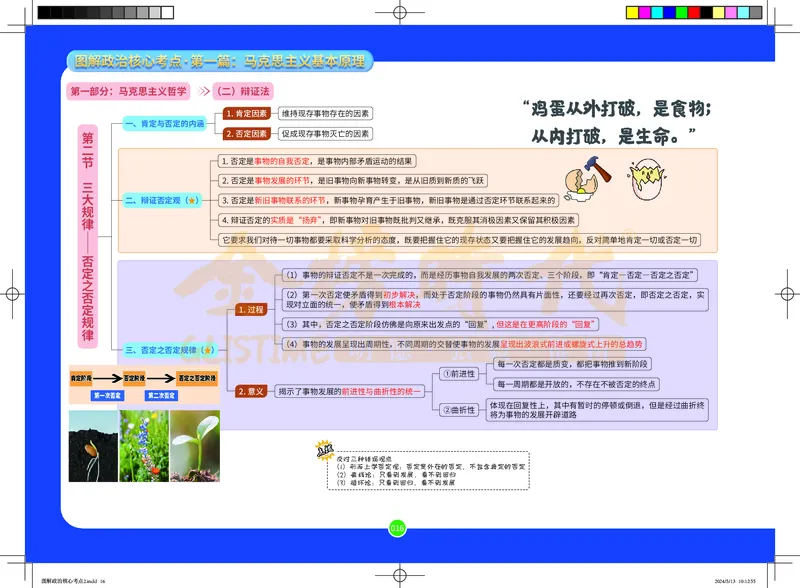Click the magenta swatch in the color bar
The height and width of the screenshot is (588, 800).
click(x=644, y=11)
